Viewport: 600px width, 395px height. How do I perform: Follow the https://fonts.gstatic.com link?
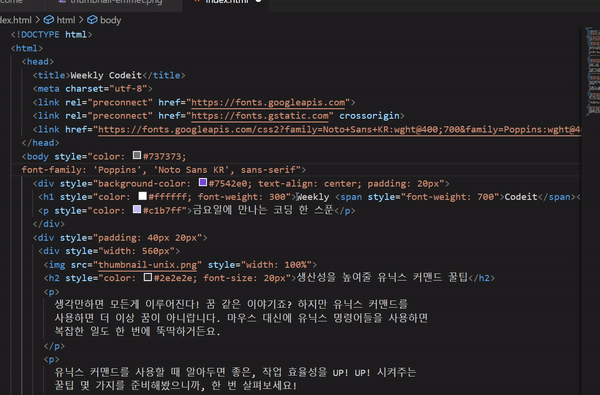point(259,116)
